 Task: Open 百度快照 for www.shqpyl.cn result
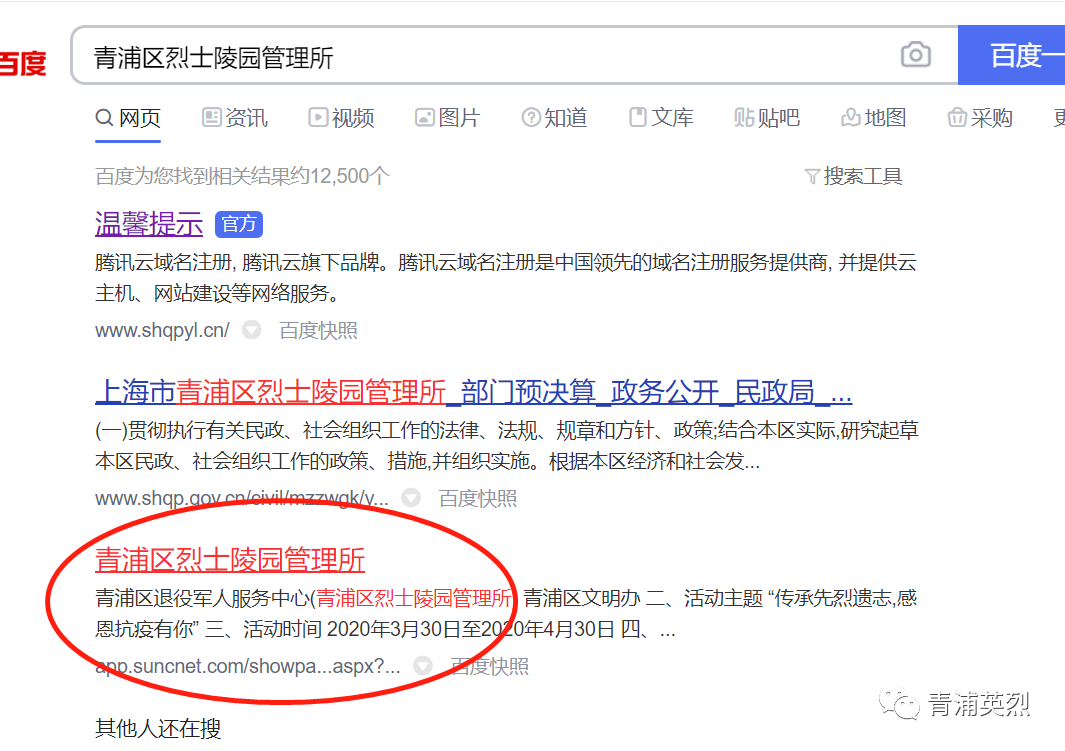click(x=319, y=331)
